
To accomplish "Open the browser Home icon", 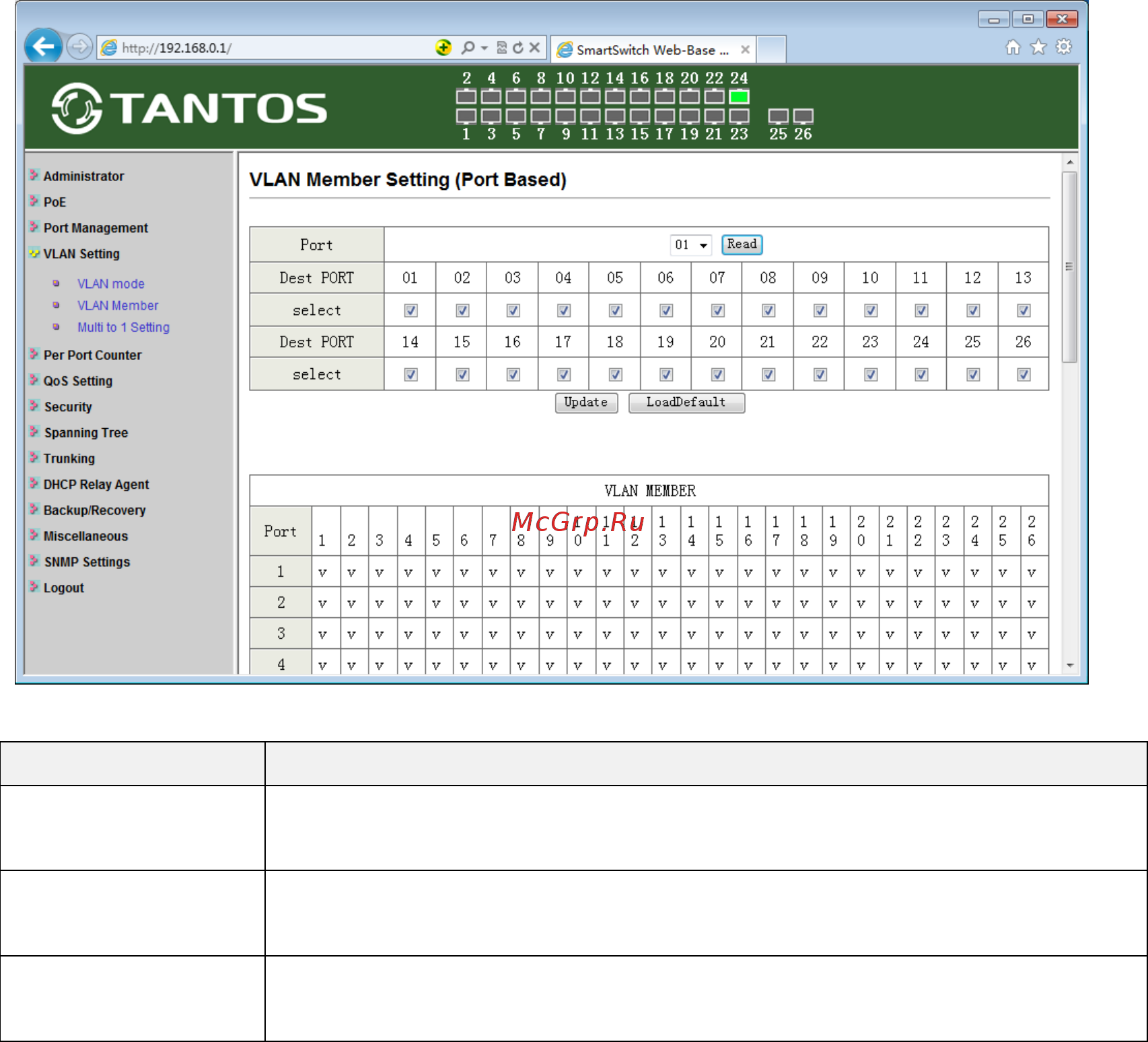I will [x=1013, y=47].
